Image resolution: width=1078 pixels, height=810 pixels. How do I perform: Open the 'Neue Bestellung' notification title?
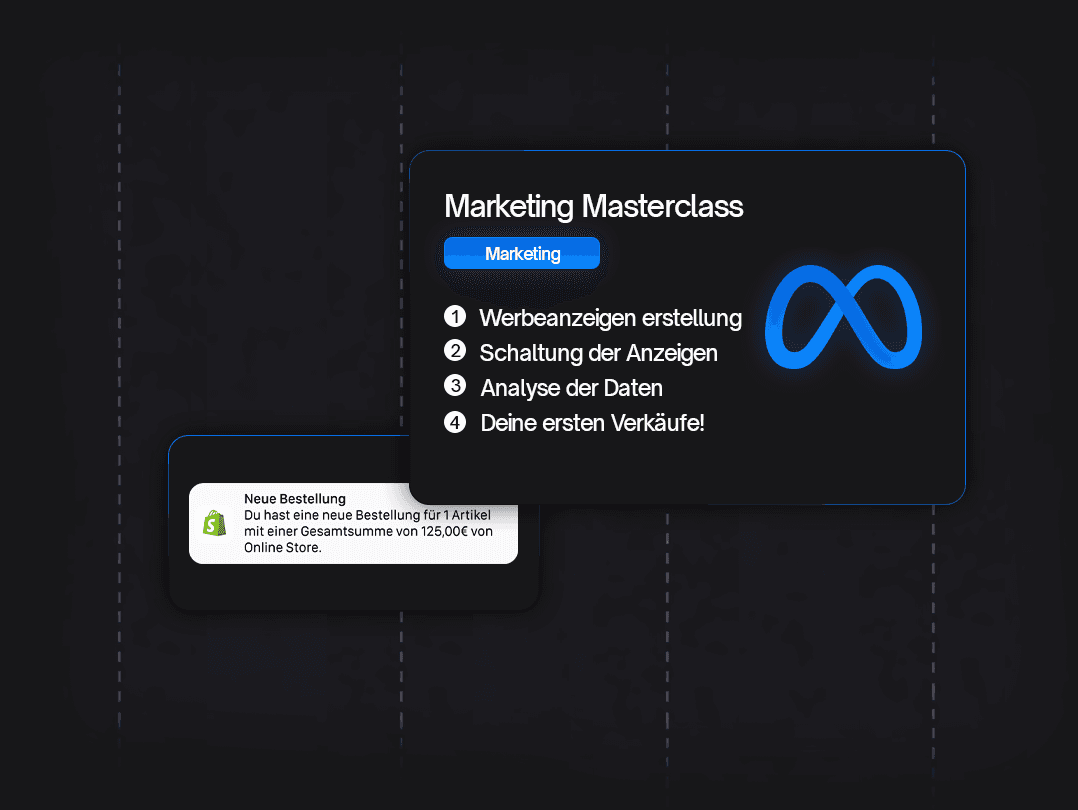pyautogui.click(x=295, y=499)
